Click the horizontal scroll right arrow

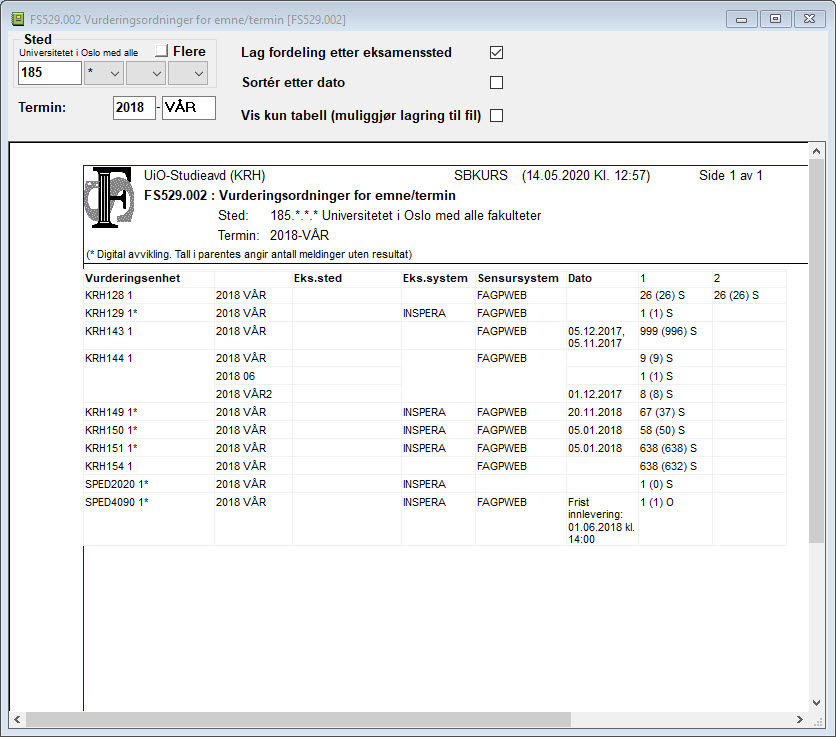800,719
